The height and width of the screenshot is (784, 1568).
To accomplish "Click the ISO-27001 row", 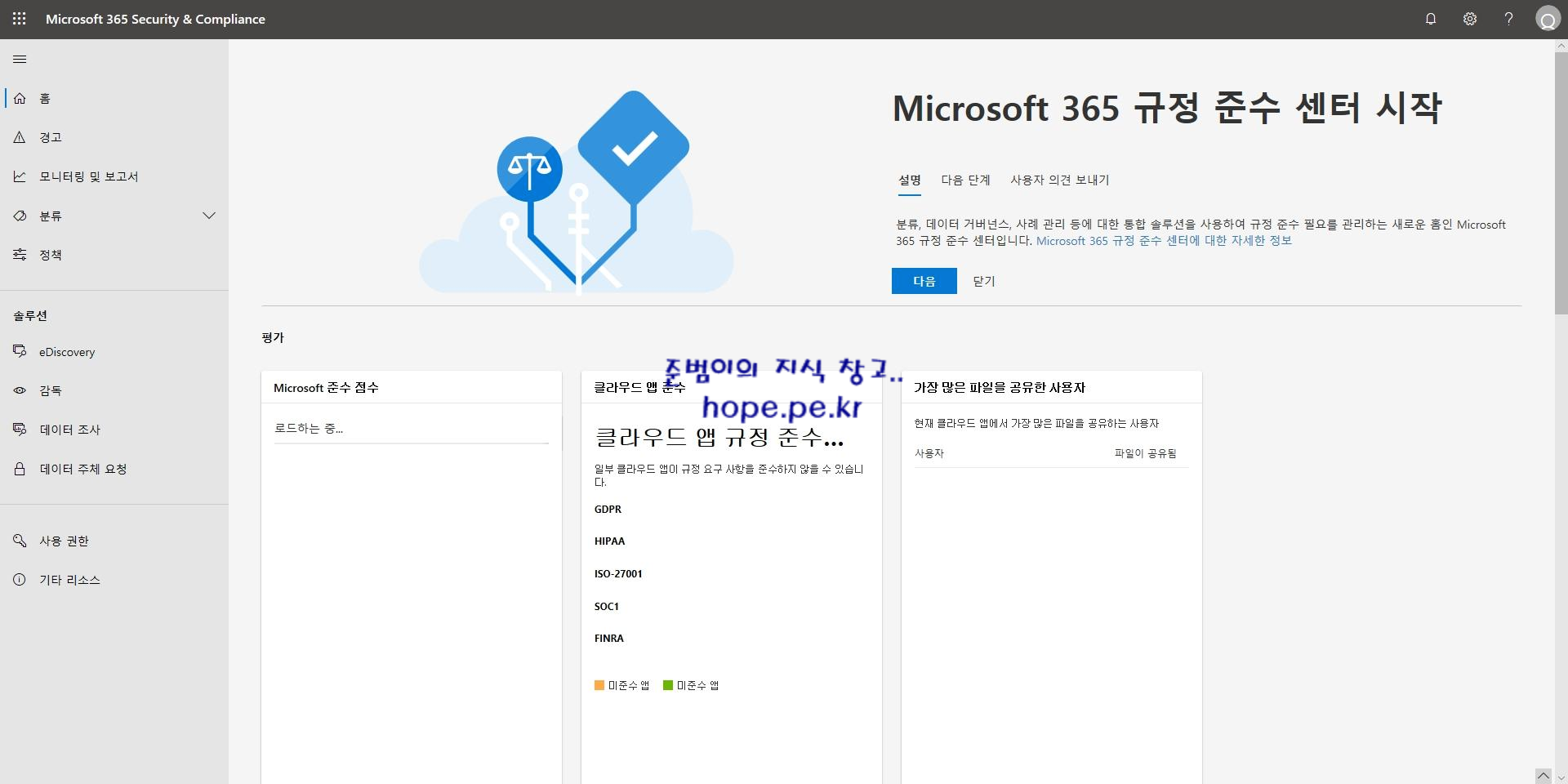I will (x=618, y=574).
